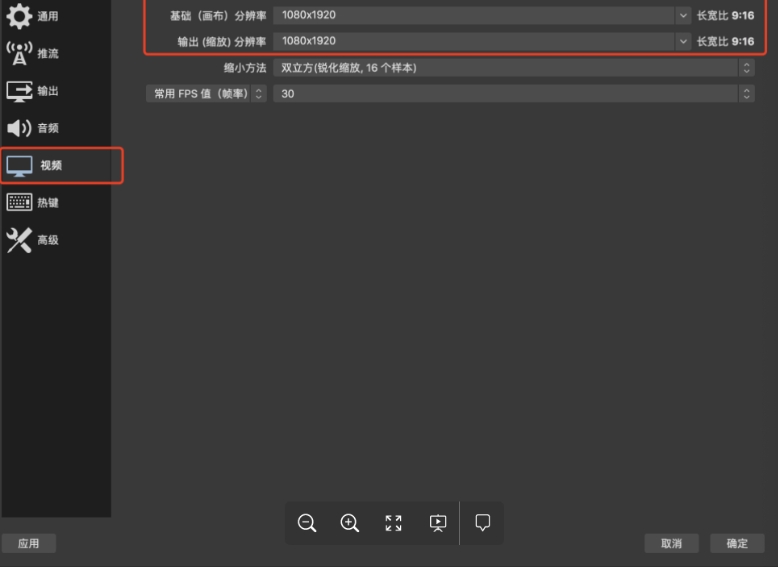
Task: Click the 缩小方法 label text
Action: [x=245, y=67]
